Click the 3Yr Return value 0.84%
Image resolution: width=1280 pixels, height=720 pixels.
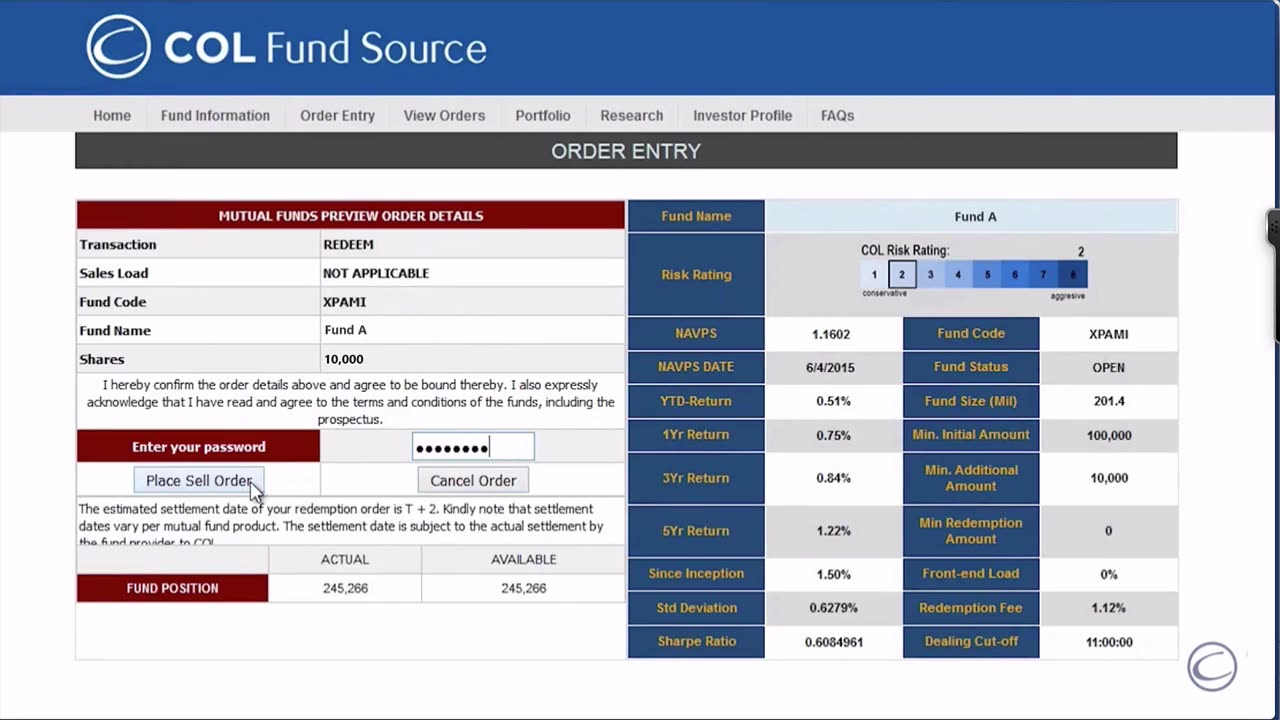point(833,478)
